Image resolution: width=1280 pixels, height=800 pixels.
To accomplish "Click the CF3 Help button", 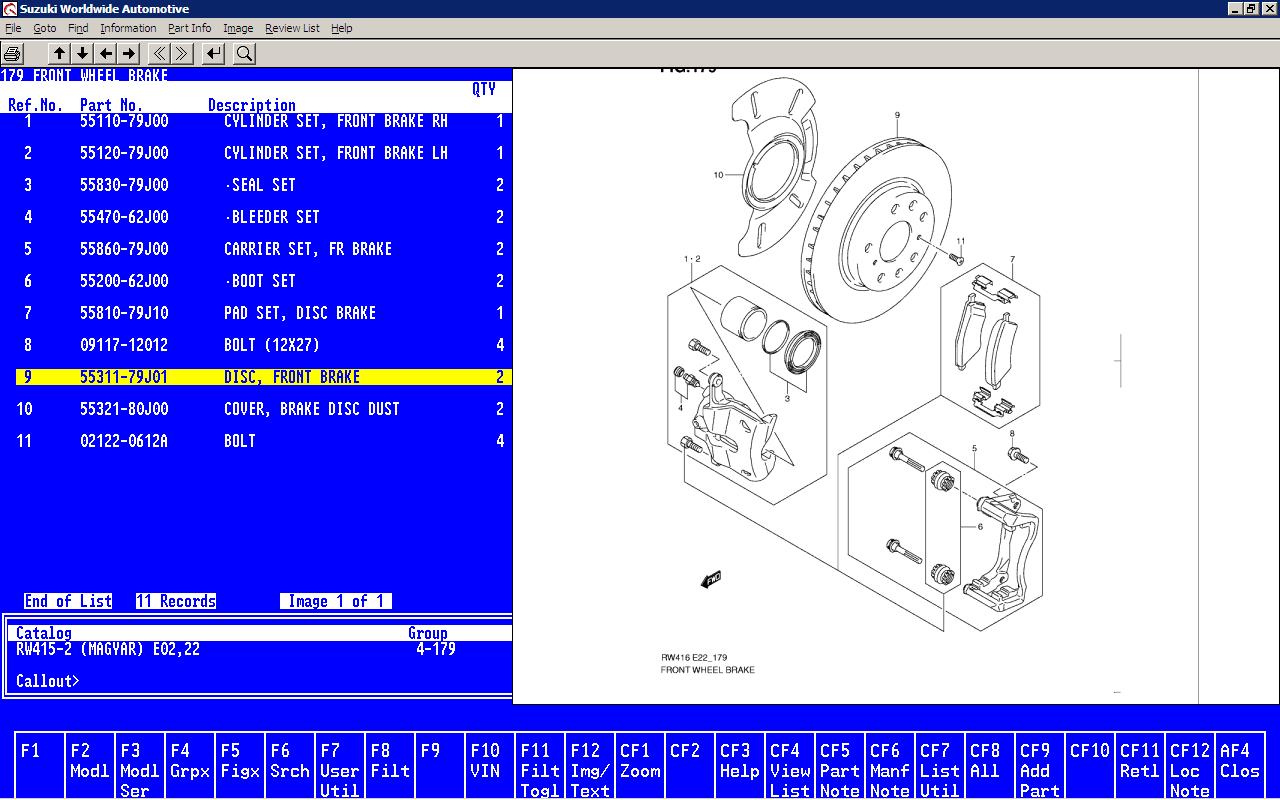I will [x=740, y=766].
